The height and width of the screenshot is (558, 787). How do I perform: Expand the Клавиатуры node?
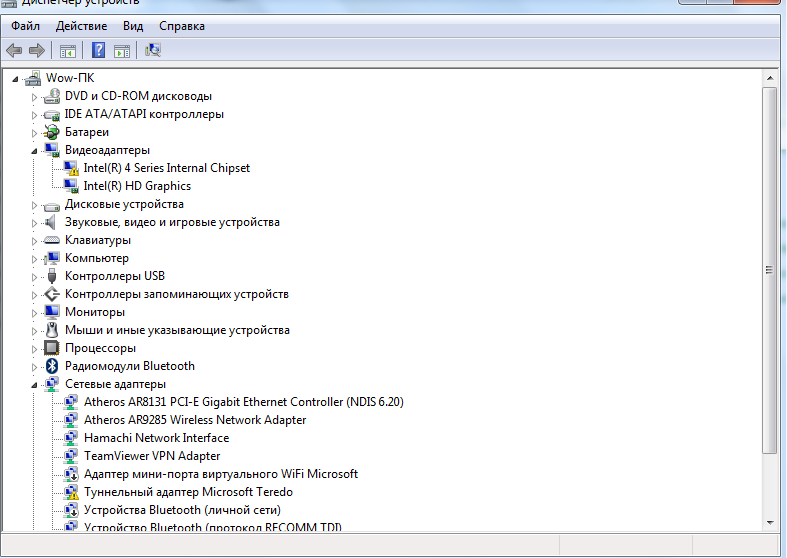point(34,241)
